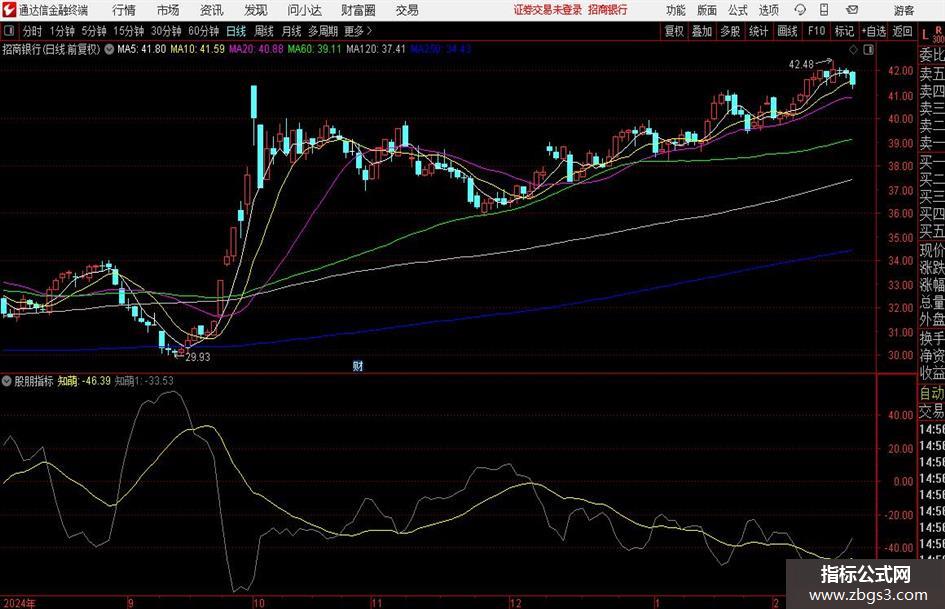Viewport: 945px width, 609px height.
Task: Click the 知萌: -46.39 indicator value
Action: [84, 380]
